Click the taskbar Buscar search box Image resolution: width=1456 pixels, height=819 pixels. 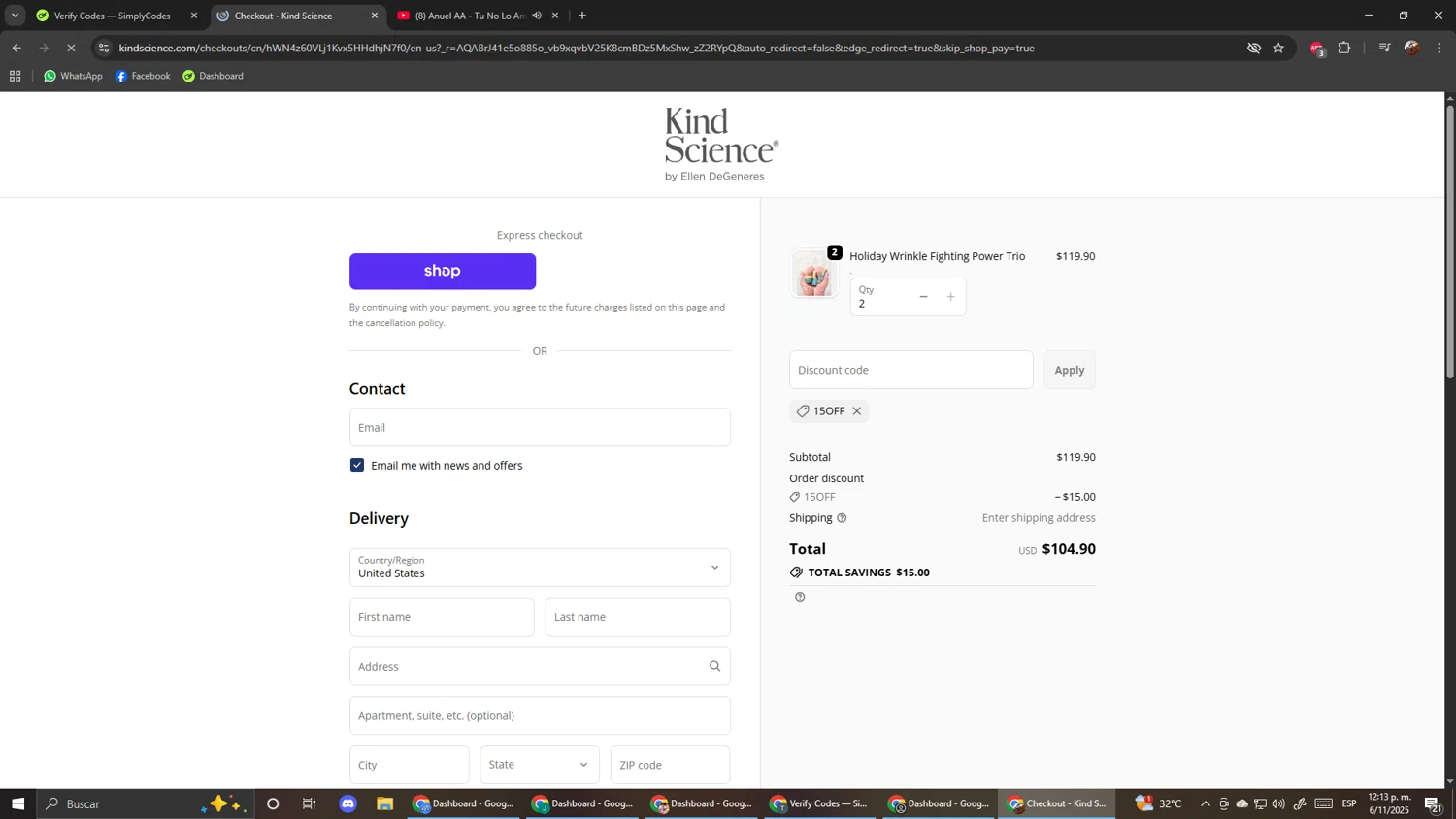tap(146, 803)
